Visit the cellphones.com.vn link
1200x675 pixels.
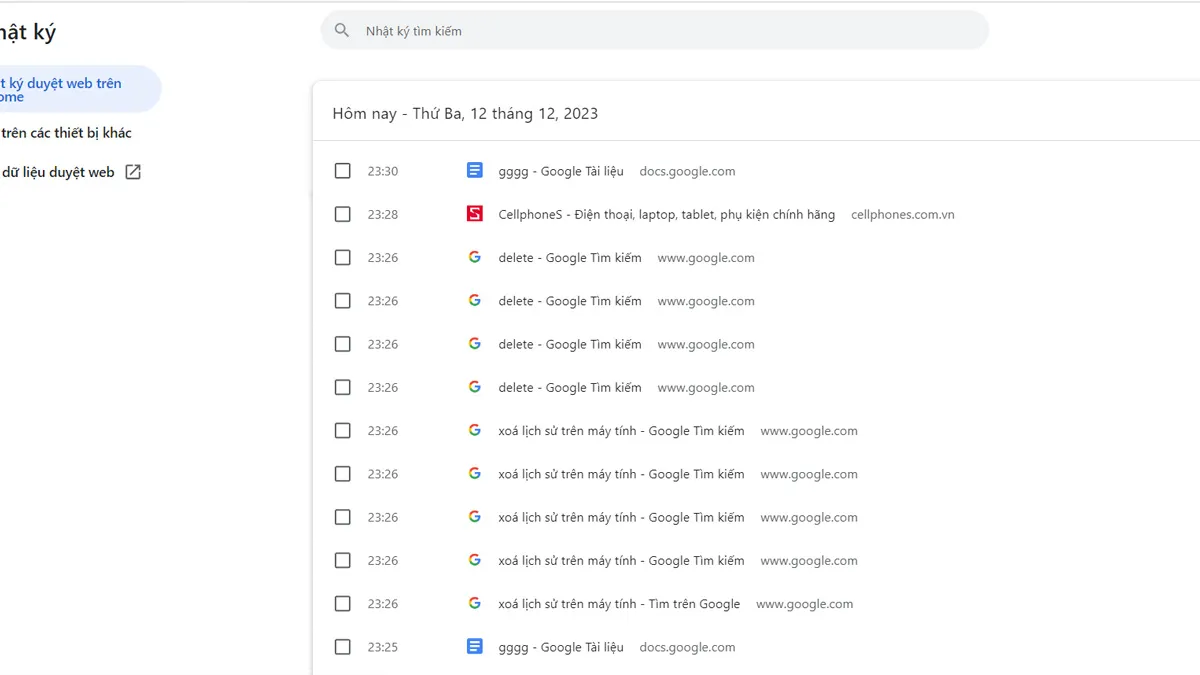click(902, 213)
